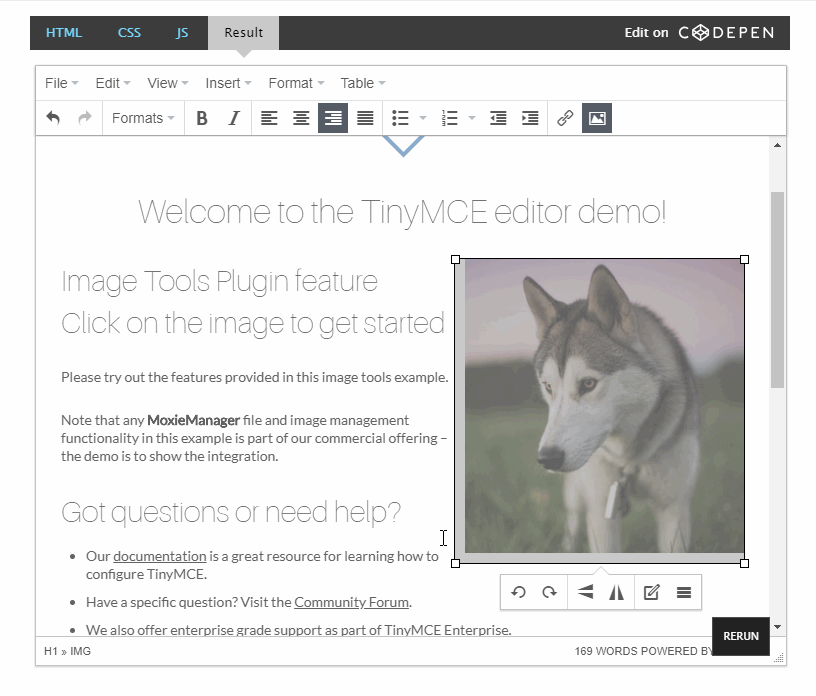Image resolution: width=816 pixels, height=696 pixels.
Task: Switch to the CSS tab
Action: pos(129,33)
